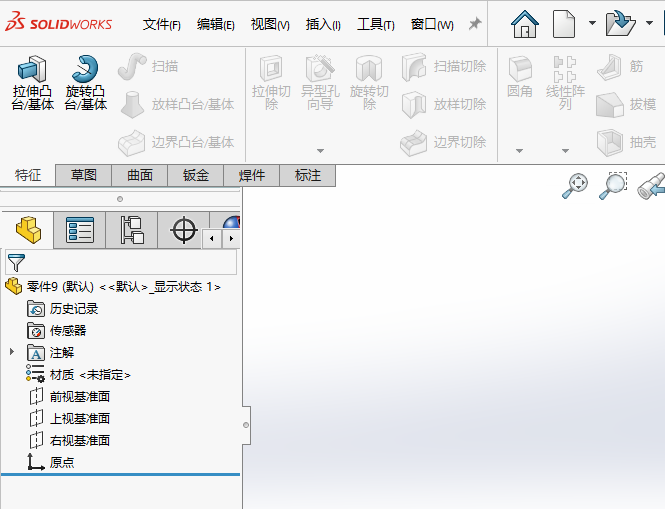Image resolution: width=665 pixels, height=509 pixels.
Task: Click the Extruded Boss/Base (拉伸凸台/基体) tool
Action: pos(33,83)
